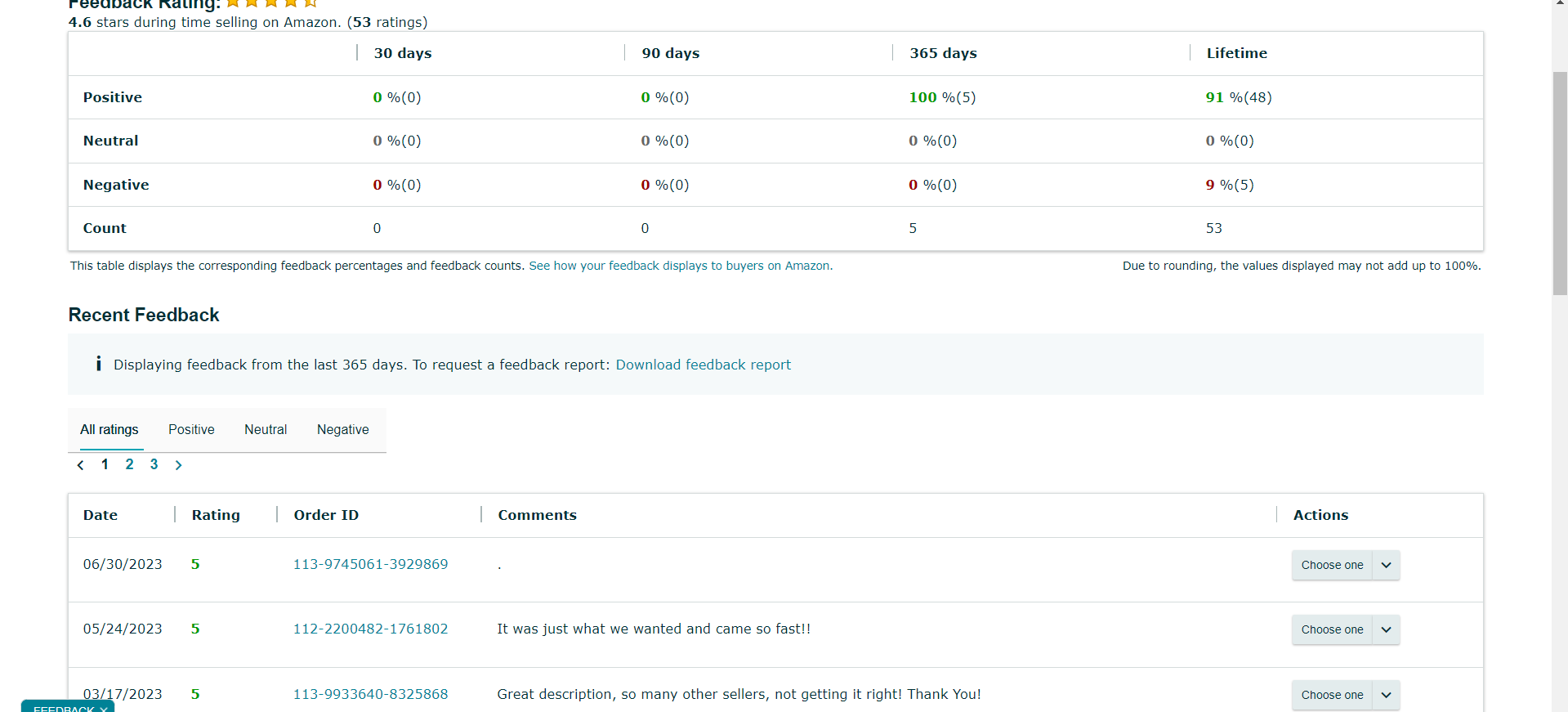Open 'See how your feedback displays to buyers' link
Viewport: 1568px width, 712px height.
[681, 266]
